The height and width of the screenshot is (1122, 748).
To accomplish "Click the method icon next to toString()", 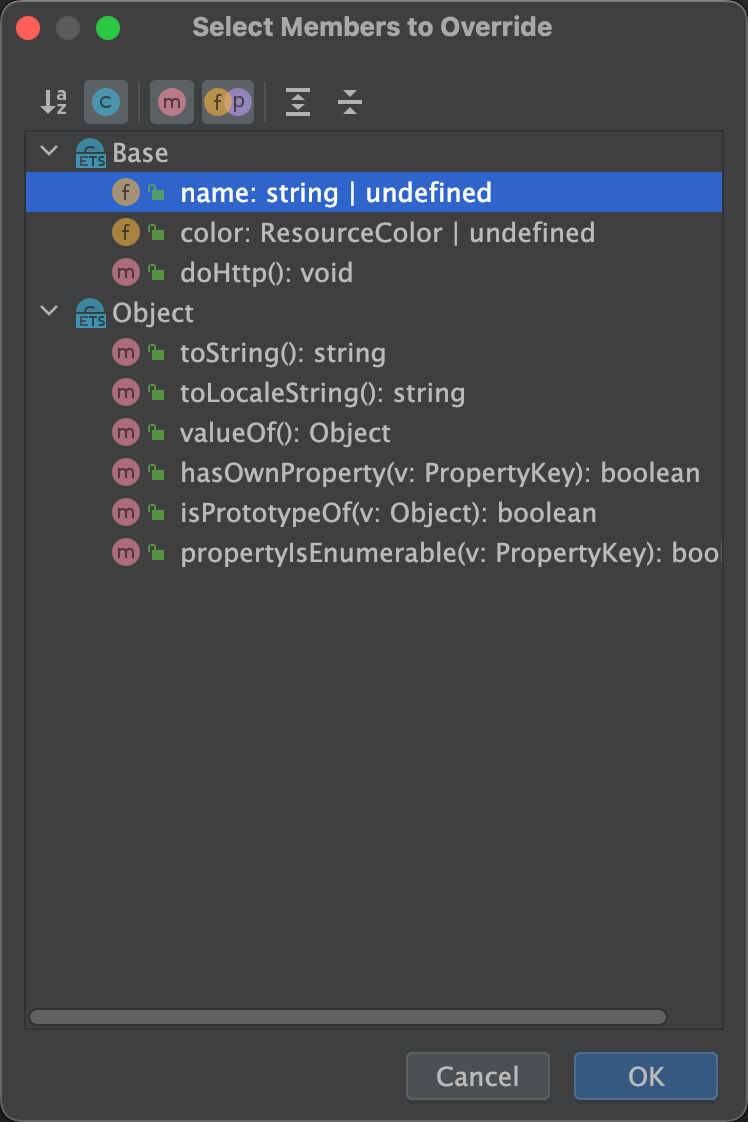I will (x=126, y=353).
